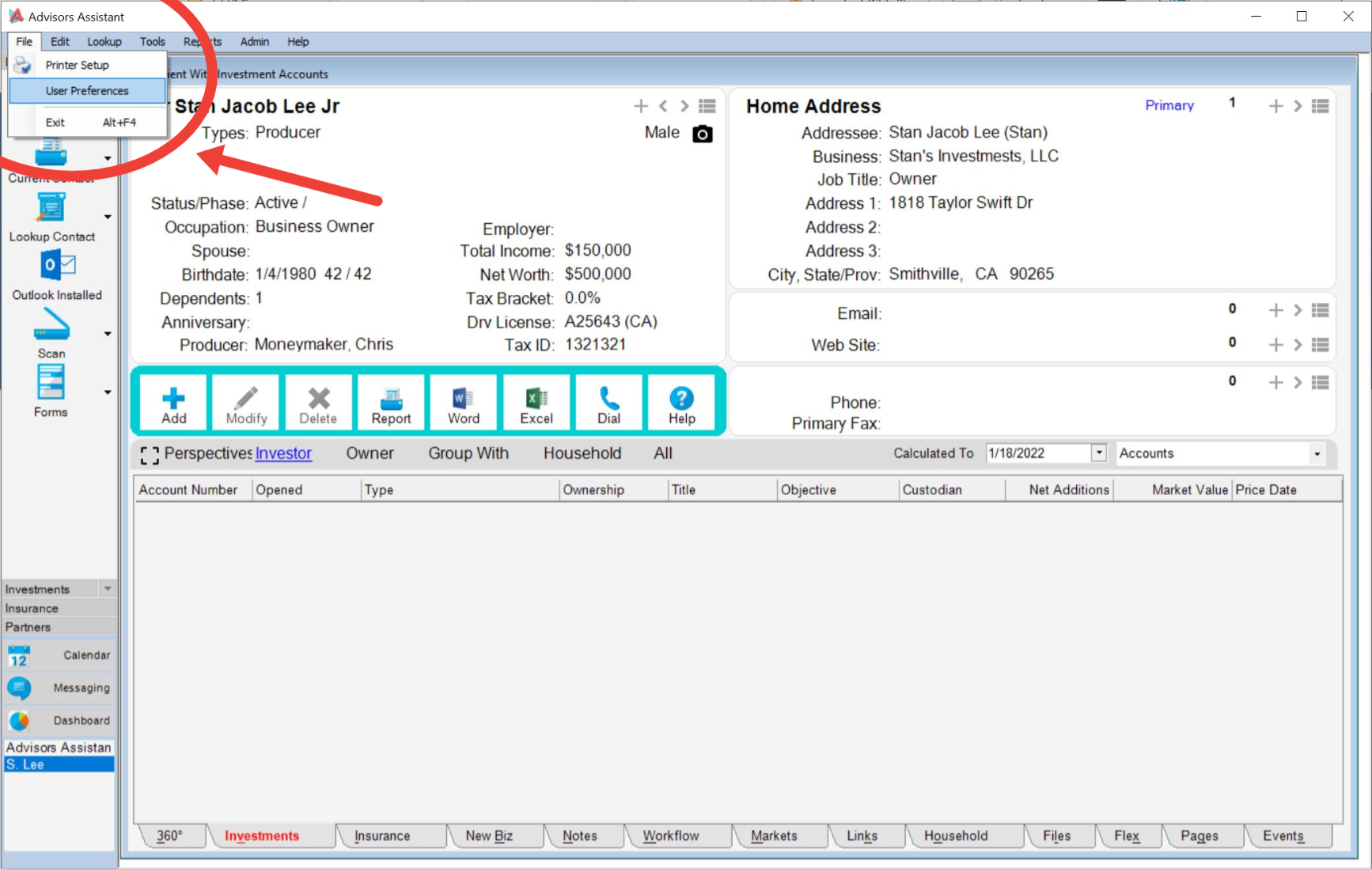Switch to the Insurance tab
1372x870 pixels.
(383, 836)
